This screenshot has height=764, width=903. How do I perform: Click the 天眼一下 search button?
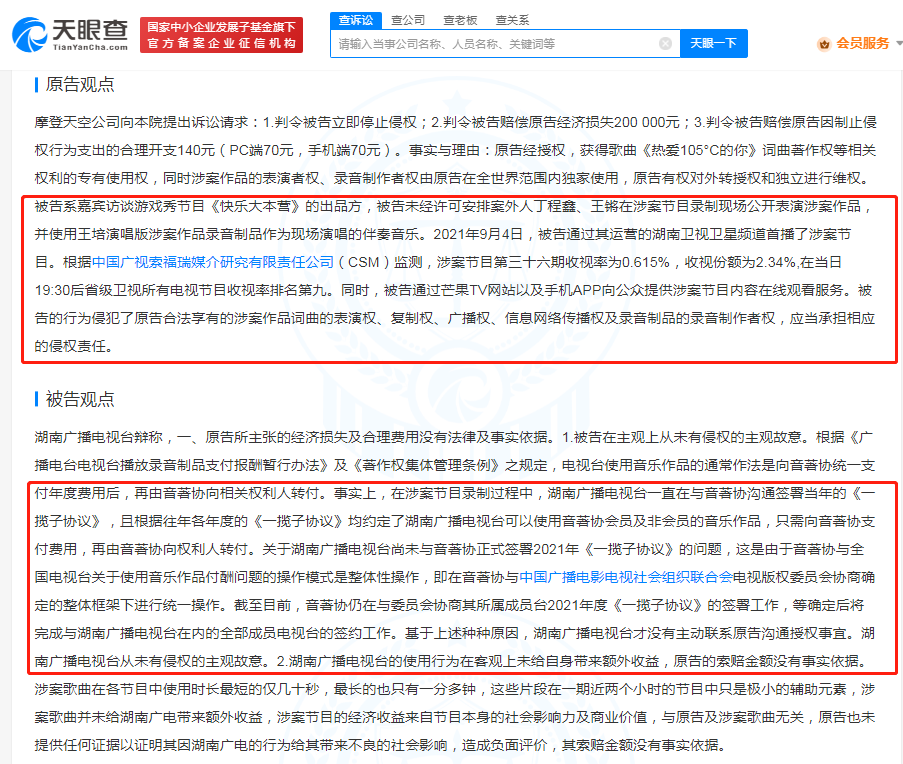tap(714, 44)
